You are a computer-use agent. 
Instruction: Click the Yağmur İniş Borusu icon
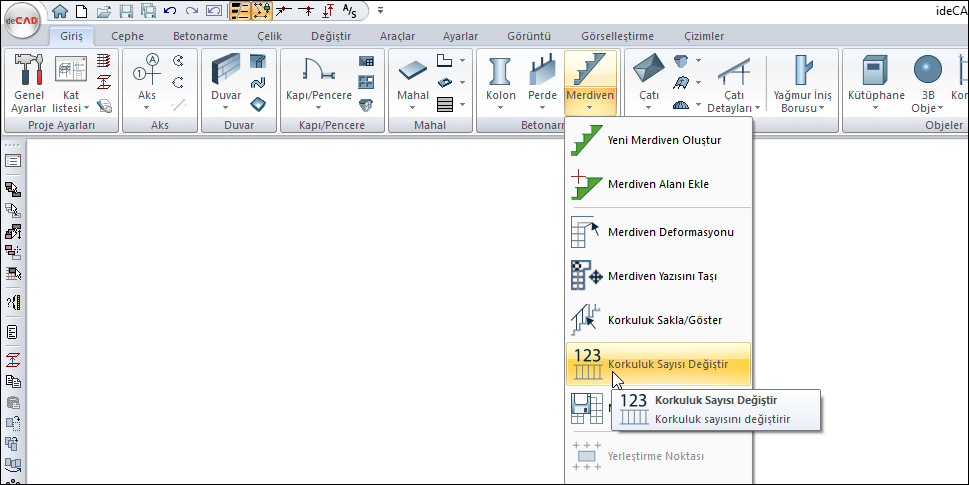point(802,72)
